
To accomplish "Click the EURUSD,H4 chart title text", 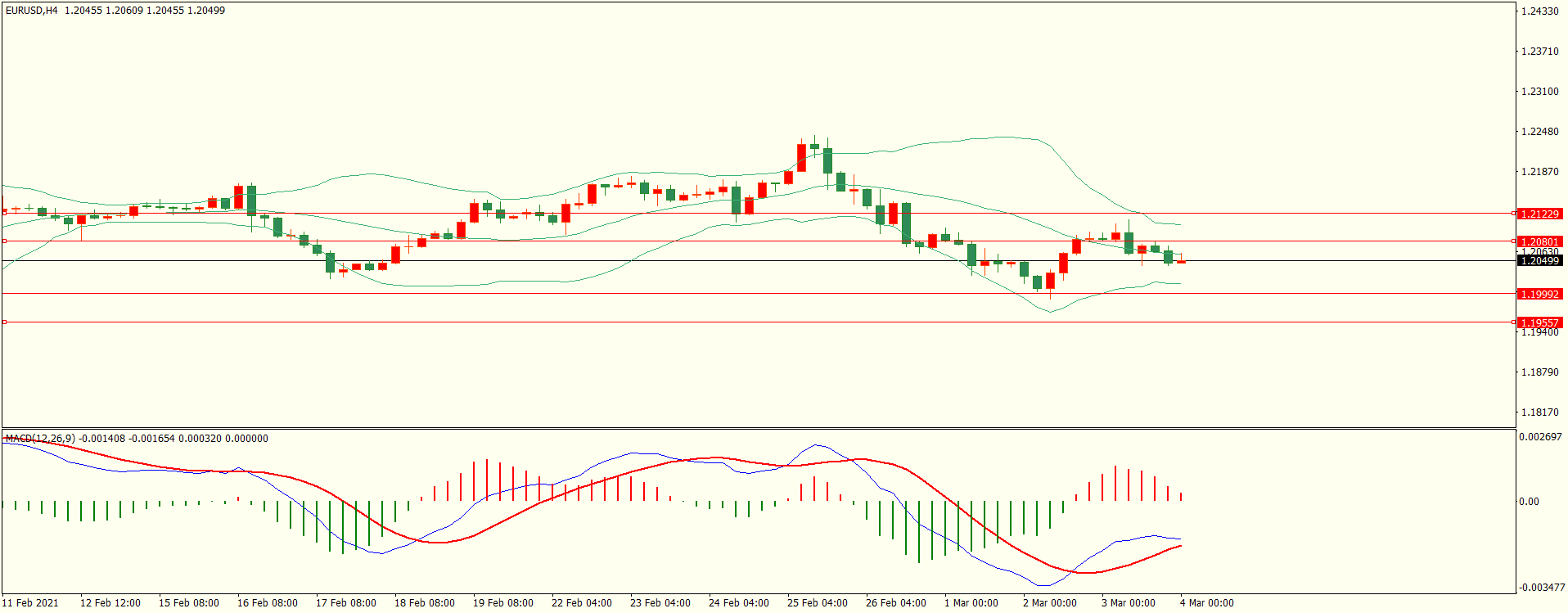I will click(32, 11).
